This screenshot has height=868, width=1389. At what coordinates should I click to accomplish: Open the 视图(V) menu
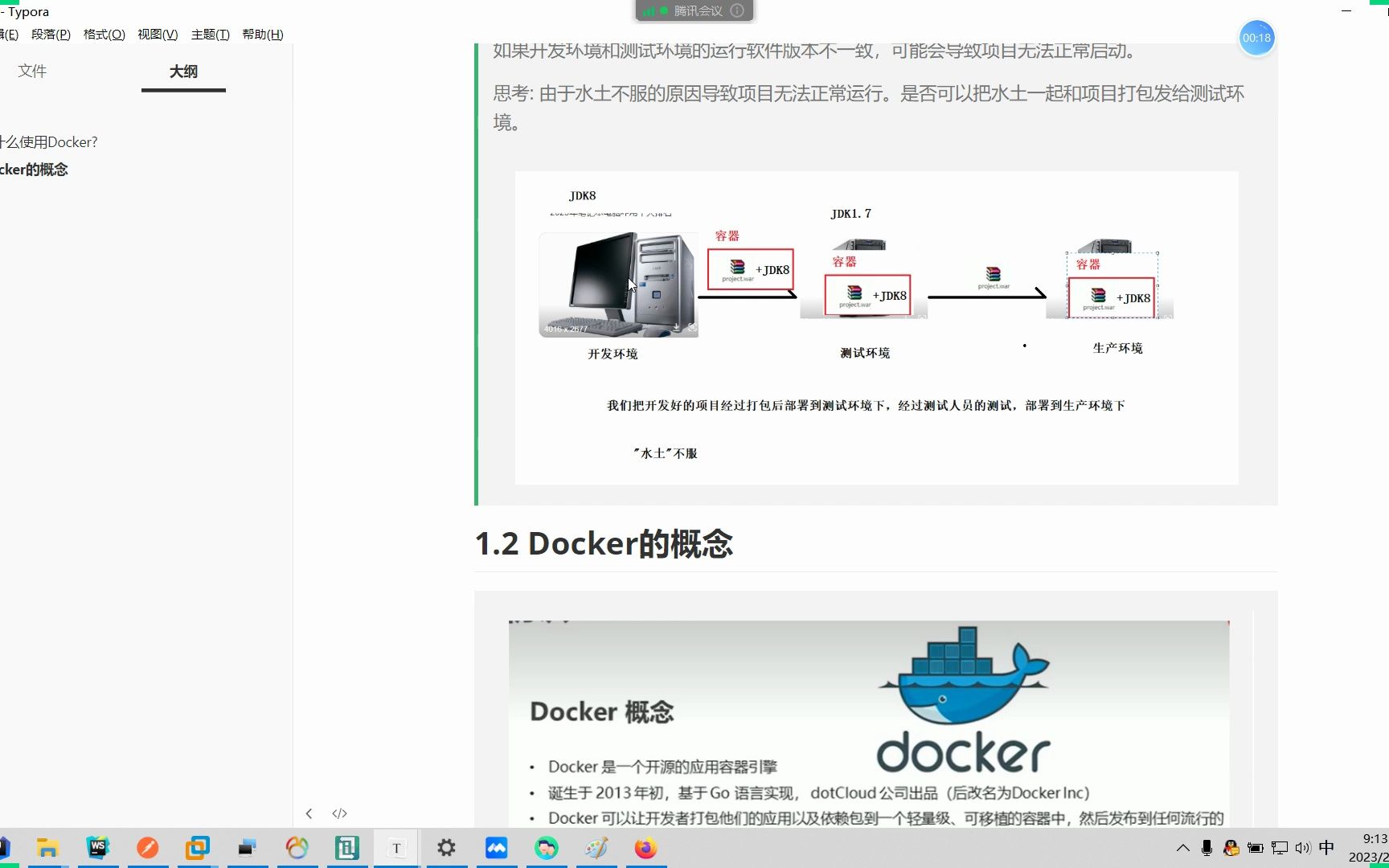[158, 34]
